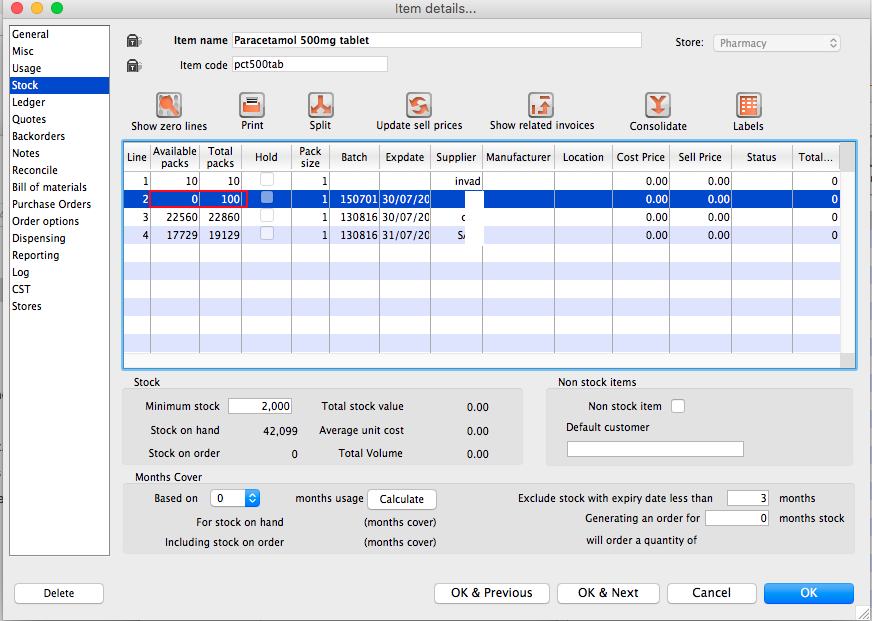
Task: Click the Update sell prices icon
Action: 418,105
